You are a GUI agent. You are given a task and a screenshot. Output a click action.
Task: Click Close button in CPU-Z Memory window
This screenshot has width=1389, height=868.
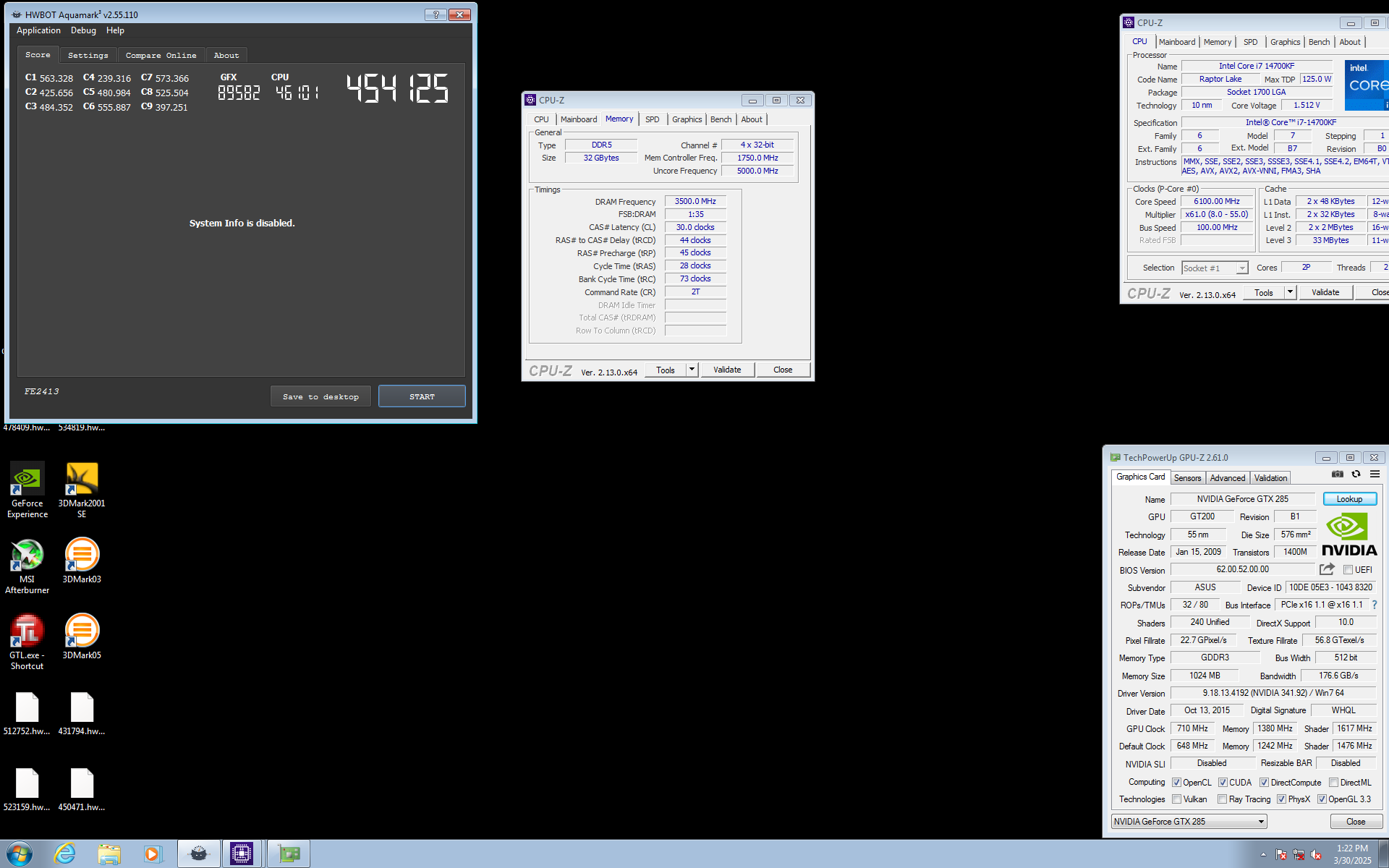point(783,370)
